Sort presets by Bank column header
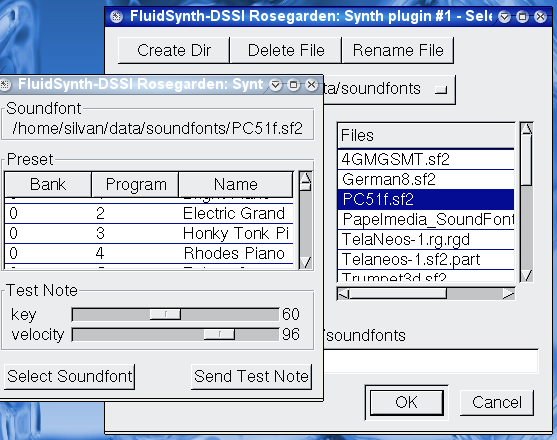The image size is (557, 440). pyautogui.click(x=48, y=184)
